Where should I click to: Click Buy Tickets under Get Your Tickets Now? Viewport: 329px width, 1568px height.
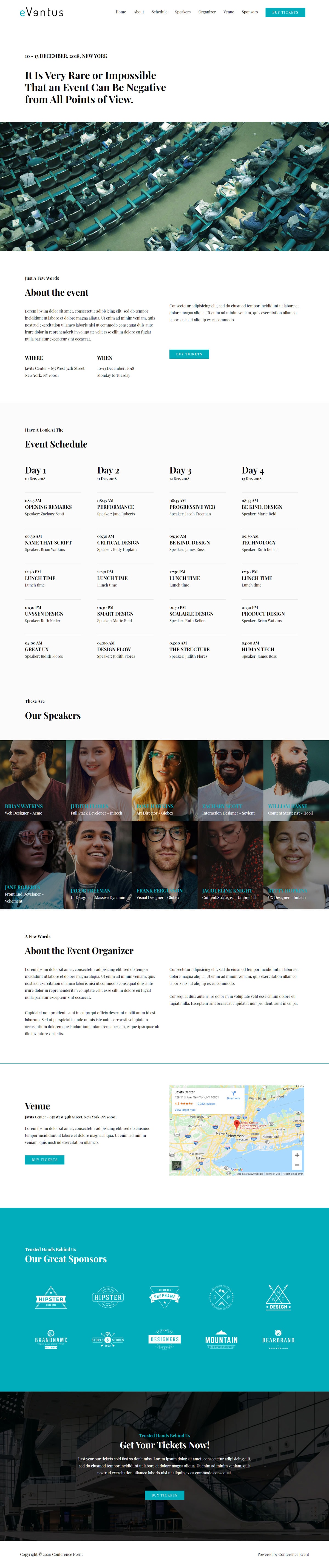(x=164, y=1495)
